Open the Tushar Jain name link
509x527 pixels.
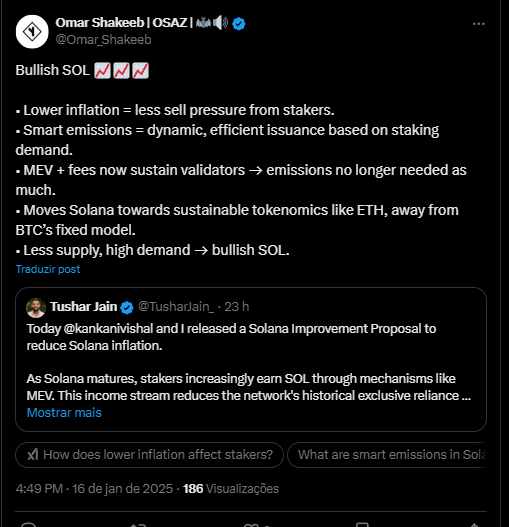[84, 307]
